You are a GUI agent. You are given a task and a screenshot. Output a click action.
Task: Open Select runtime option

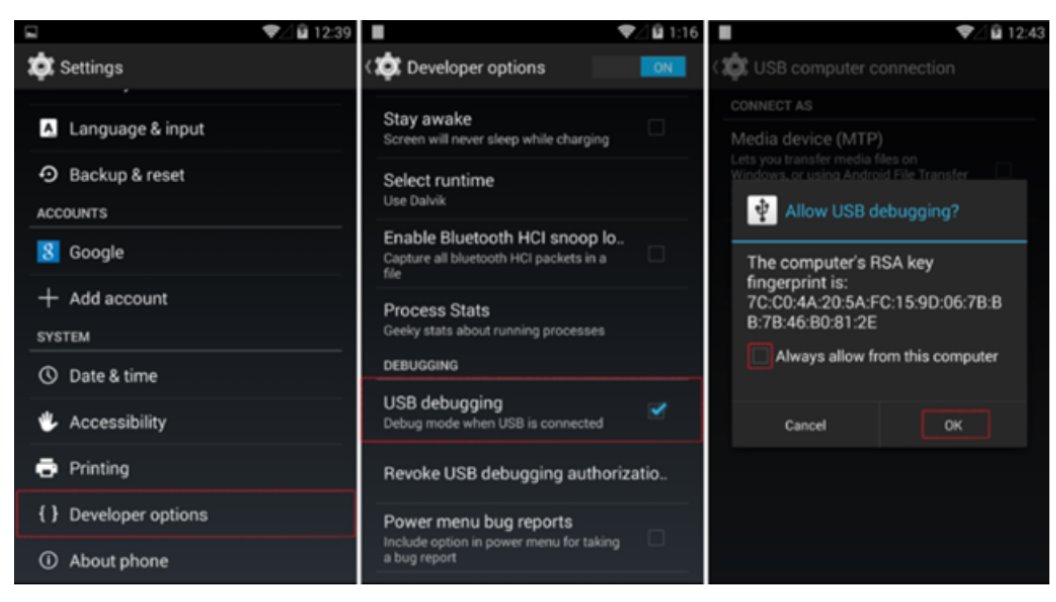tap(532, 189)
